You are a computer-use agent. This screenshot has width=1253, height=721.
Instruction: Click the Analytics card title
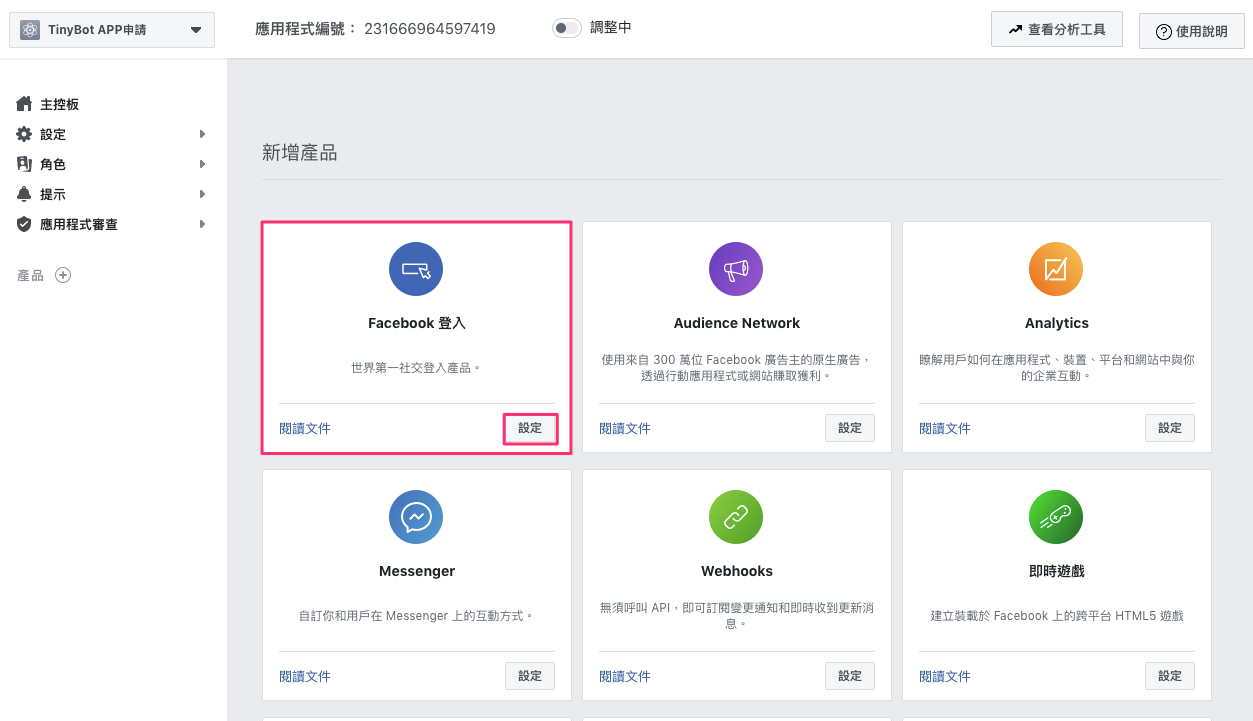(1057, 323)
